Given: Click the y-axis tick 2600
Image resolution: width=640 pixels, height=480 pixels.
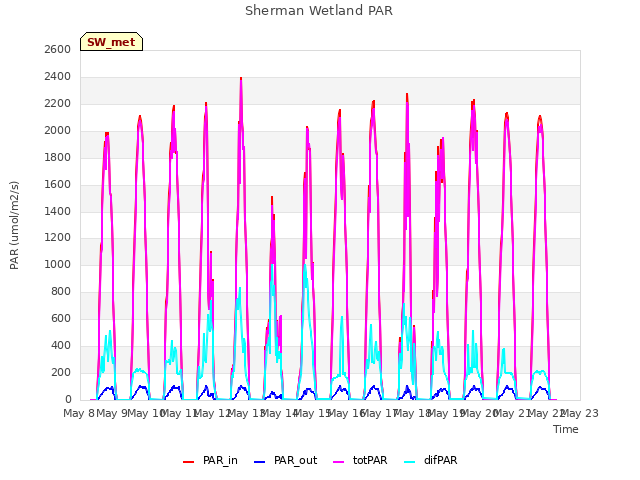Looking at the screenshot, I should [58, 49].
